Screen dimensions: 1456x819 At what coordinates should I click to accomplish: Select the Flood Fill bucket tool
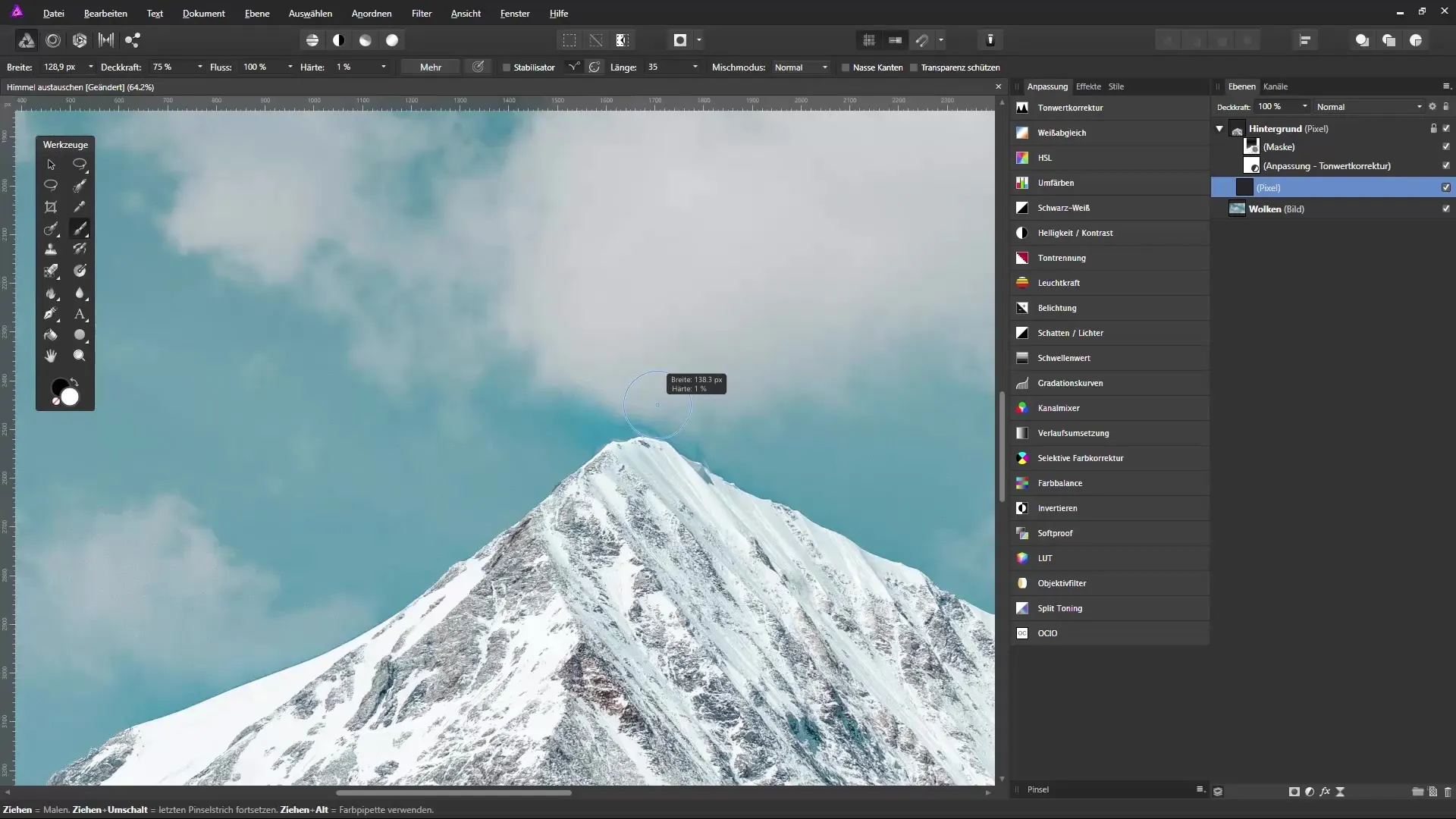[x=51, y=334]
